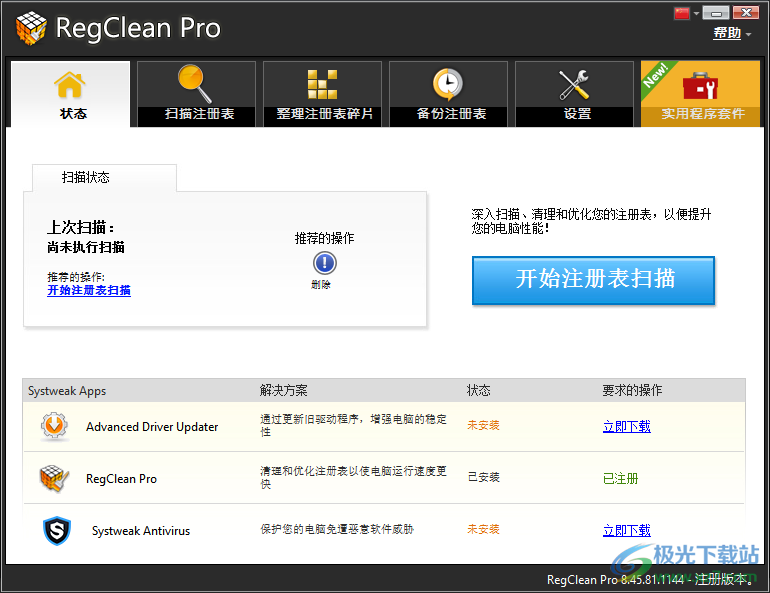Click the RegClean Pro row icon

[x=54, y=478]
